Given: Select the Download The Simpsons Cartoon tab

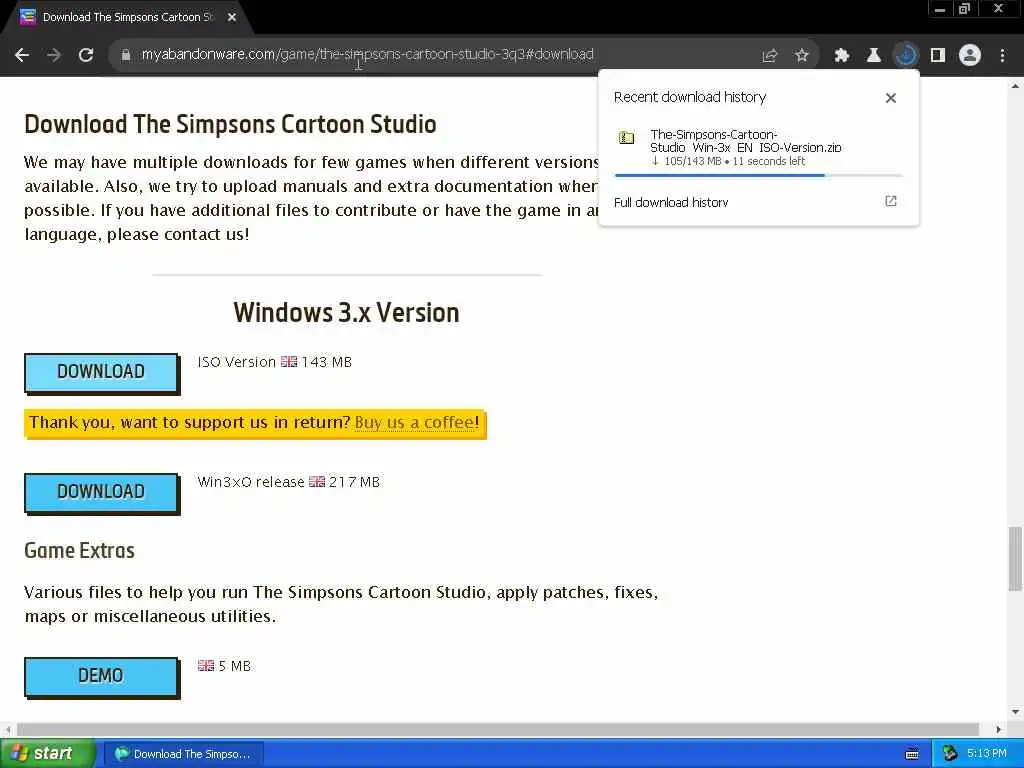Looking at the screenshot, I should click(x=127, y=18).
